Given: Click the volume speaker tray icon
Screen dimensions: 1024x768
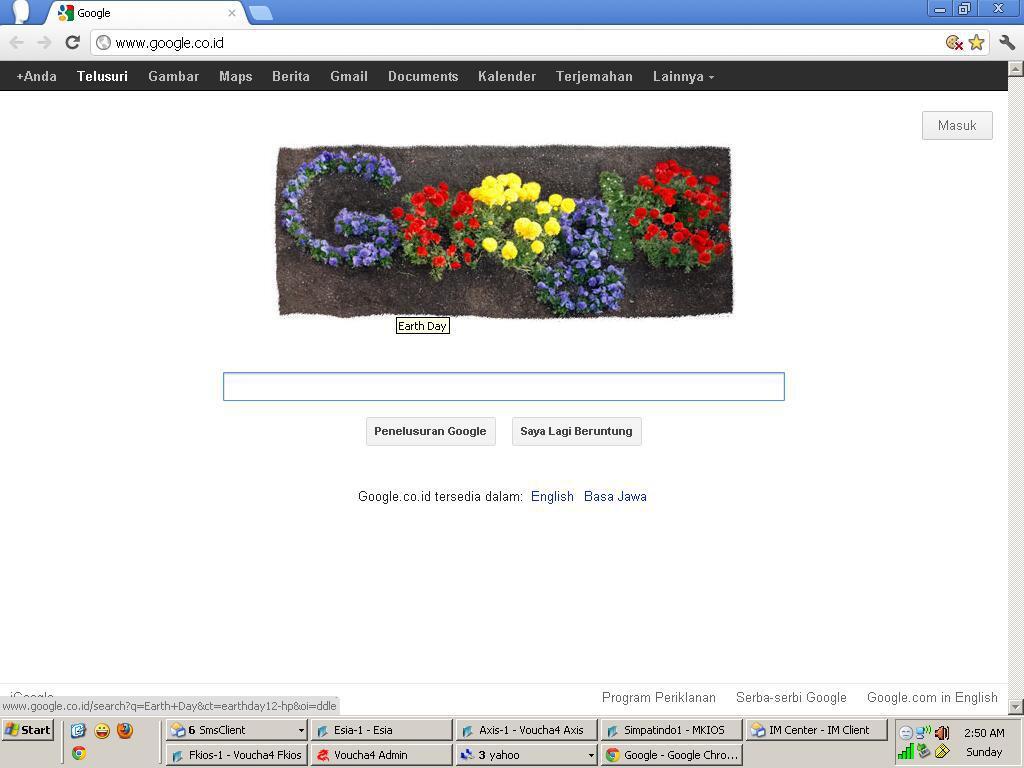Looking at the screenshot, I should [x=942, y=732].
